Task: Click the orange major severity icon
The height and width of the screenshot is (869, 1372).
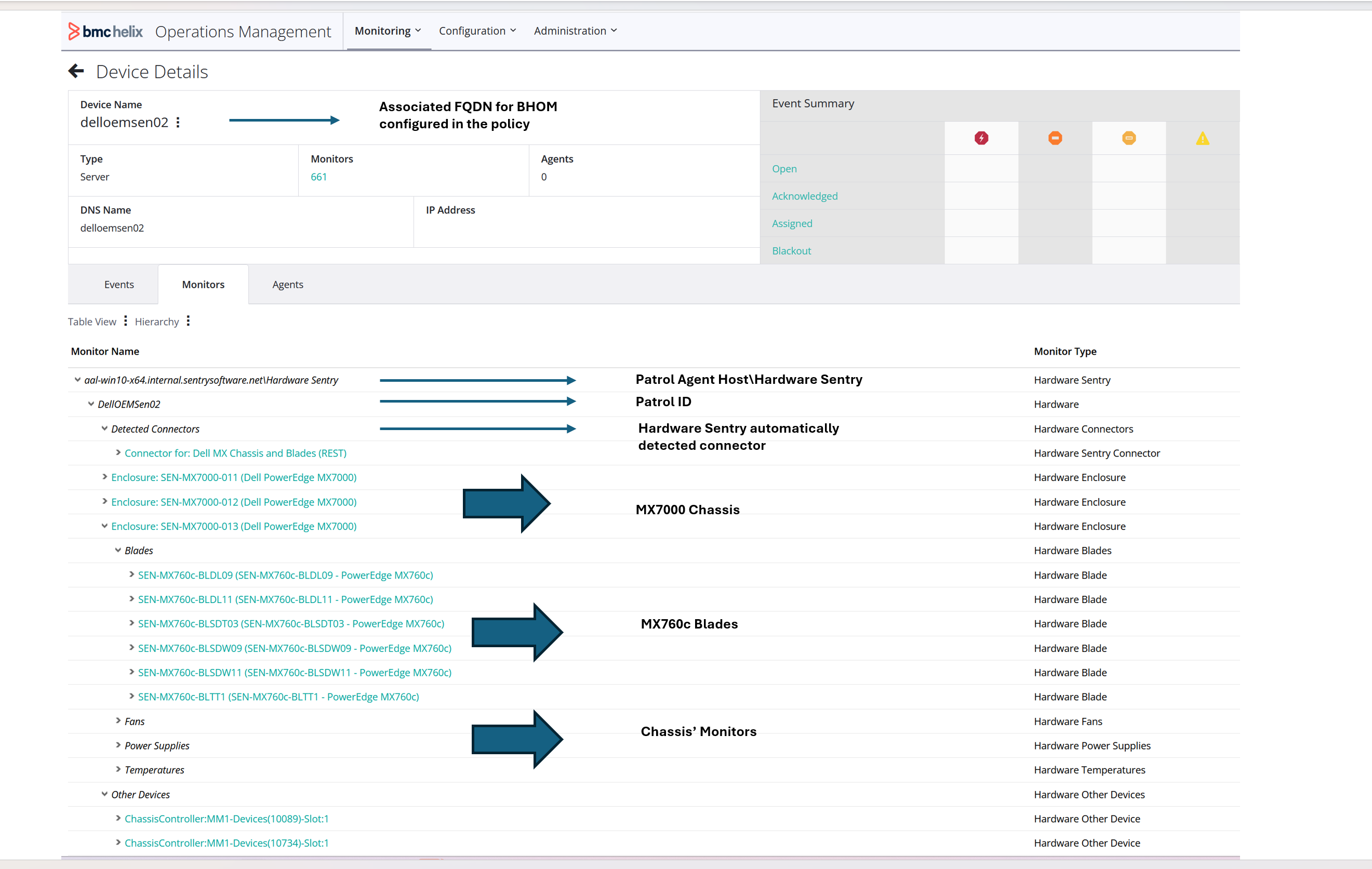Action: (1055, 138)
